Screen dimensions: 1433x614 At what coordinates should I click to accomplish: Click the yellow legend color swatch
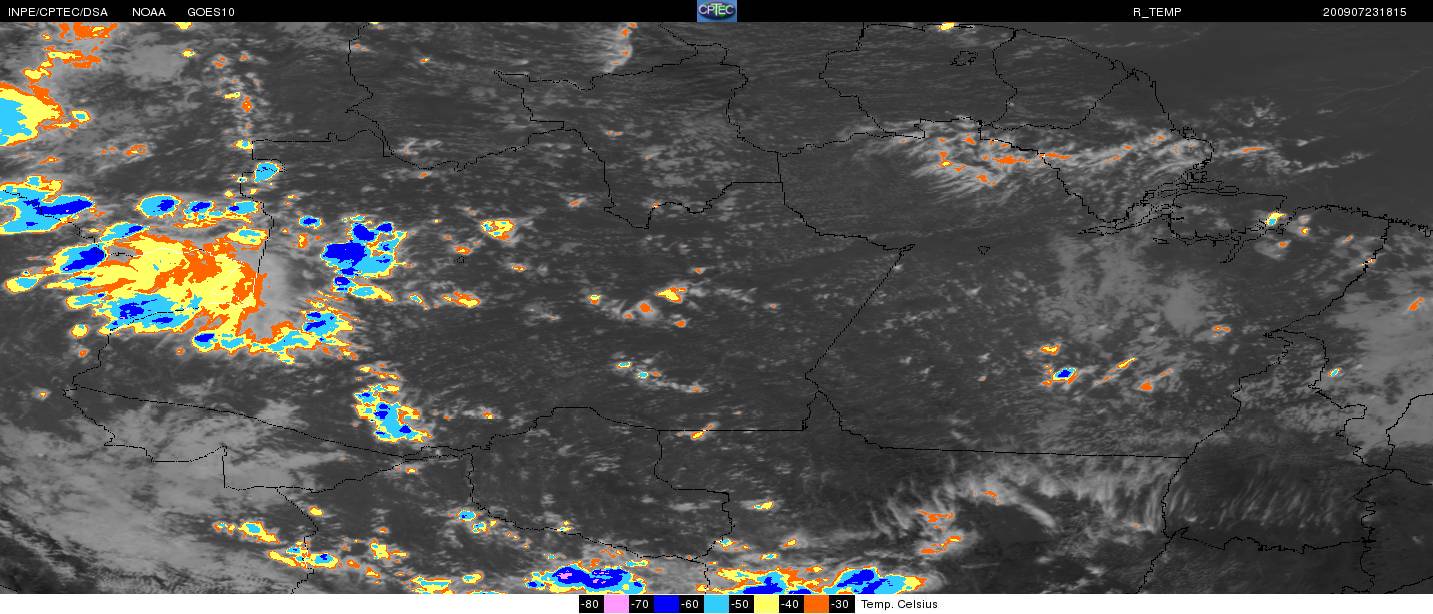click(x=767, y=604)
